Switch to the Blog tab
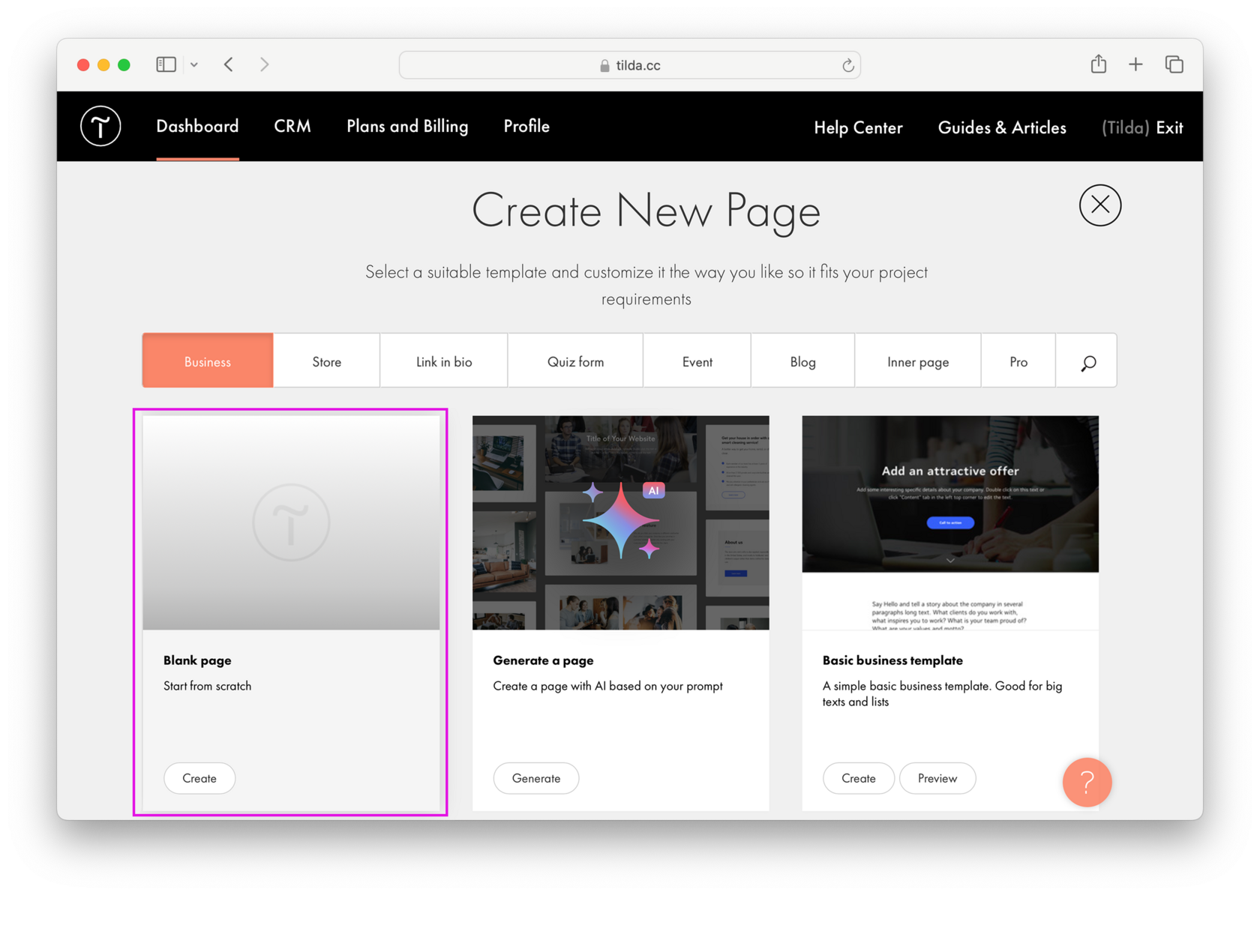Image resolution: width=1260 pixels, height=952 pixels. pos(802,361)
